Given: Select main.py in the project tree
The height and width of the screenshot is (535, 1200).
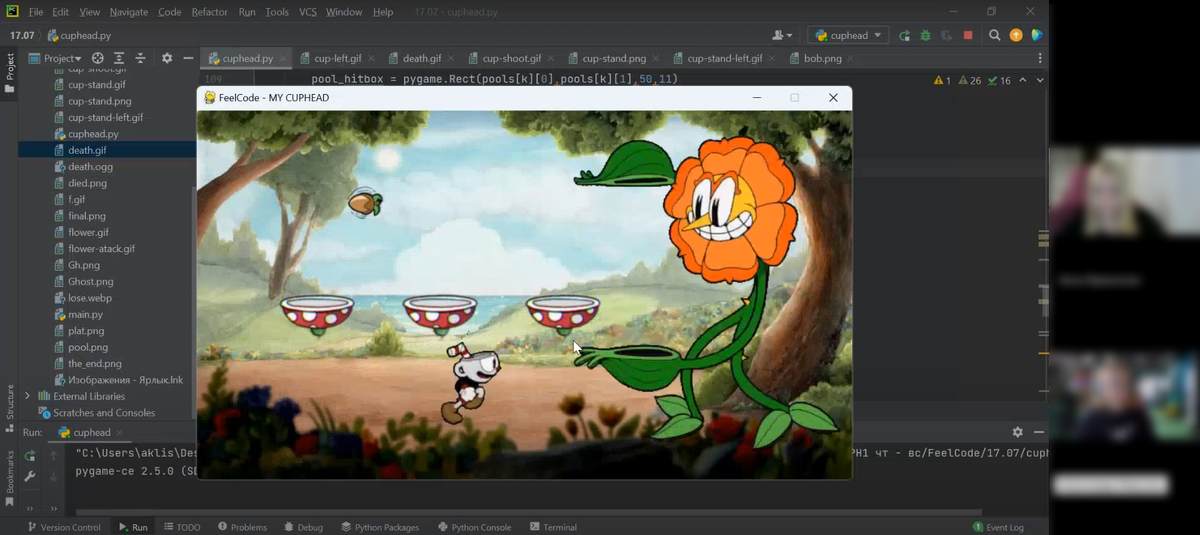Looking at the screenshot, I should (85, 314).
